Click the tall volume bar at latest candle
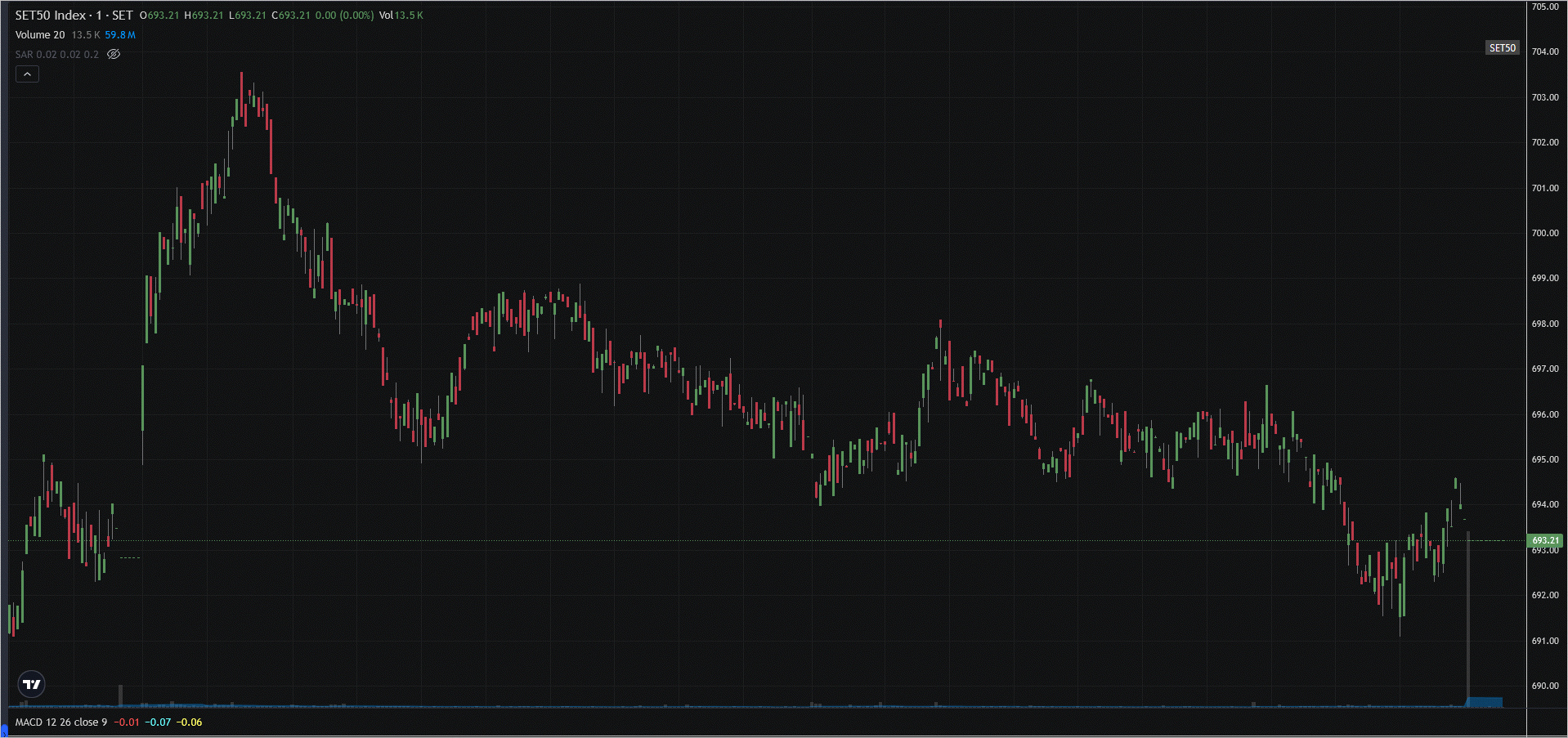This screenshot has height=738, width=1568. tap(1468, 619)
